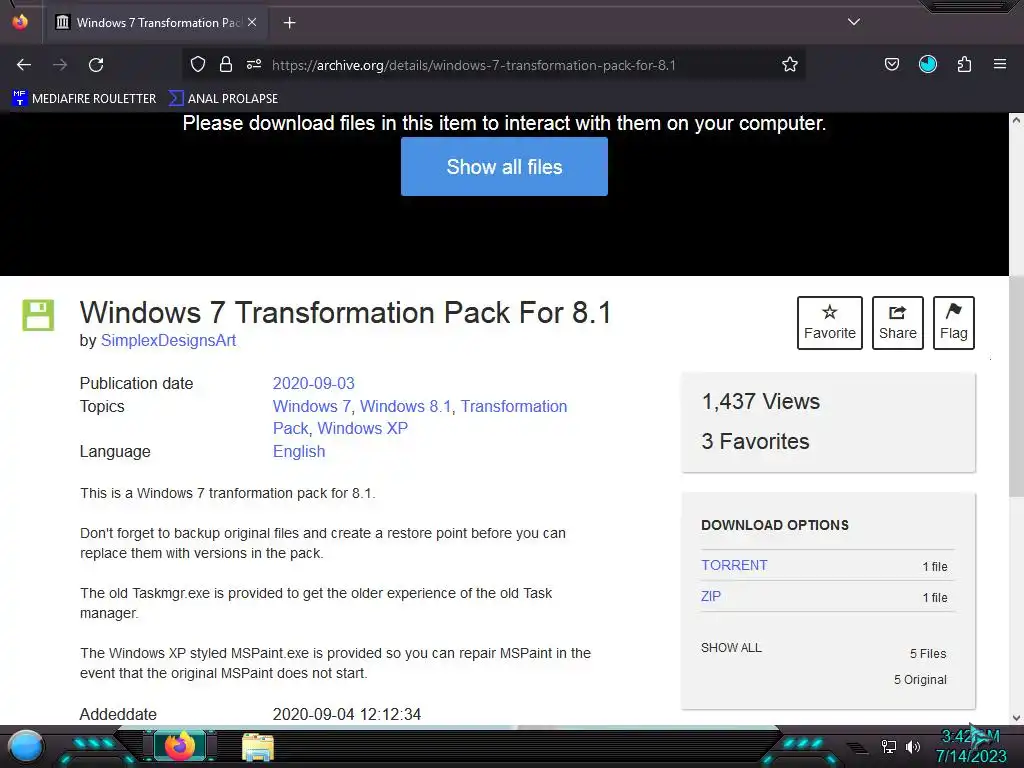Open the Windows 7 topic link

tap(312, 406)
